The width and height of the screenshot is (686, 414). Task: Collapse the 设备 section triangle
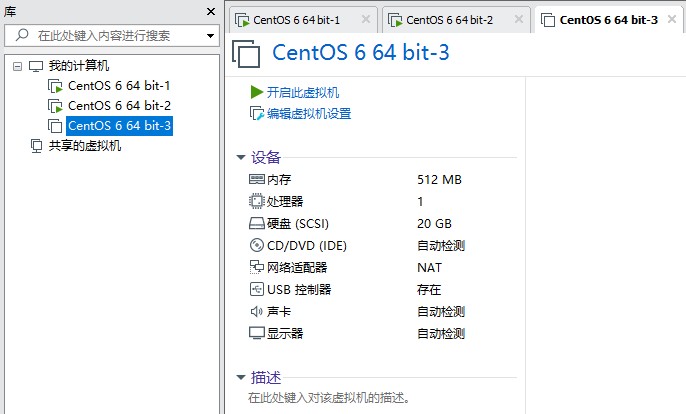pyautogui.click(x=241, y=157)
